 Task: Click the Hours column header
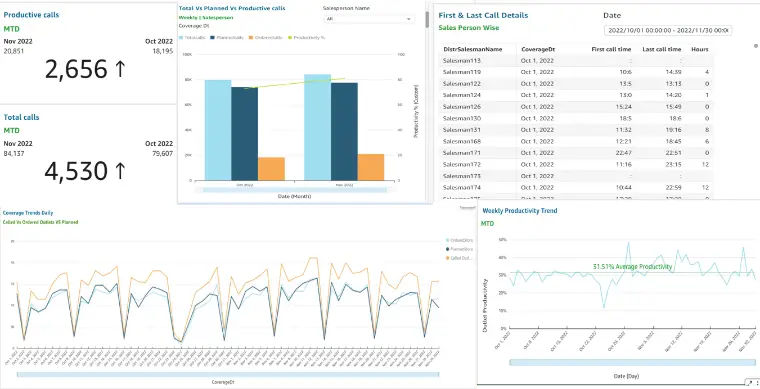(x=699, y=49)
